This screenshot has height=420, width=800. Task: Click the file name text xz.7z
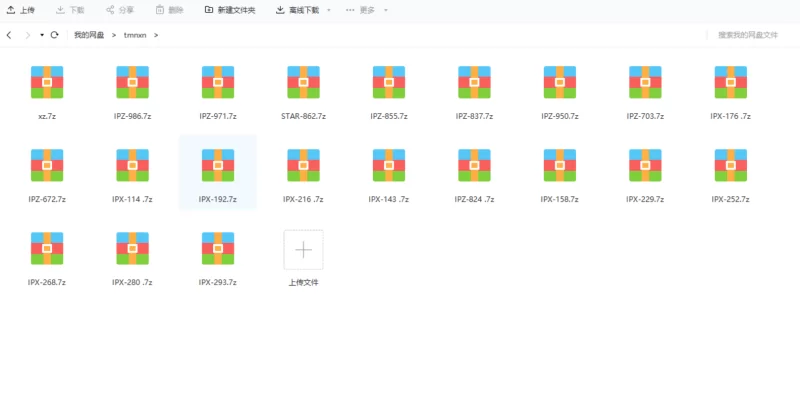point(47,116)
